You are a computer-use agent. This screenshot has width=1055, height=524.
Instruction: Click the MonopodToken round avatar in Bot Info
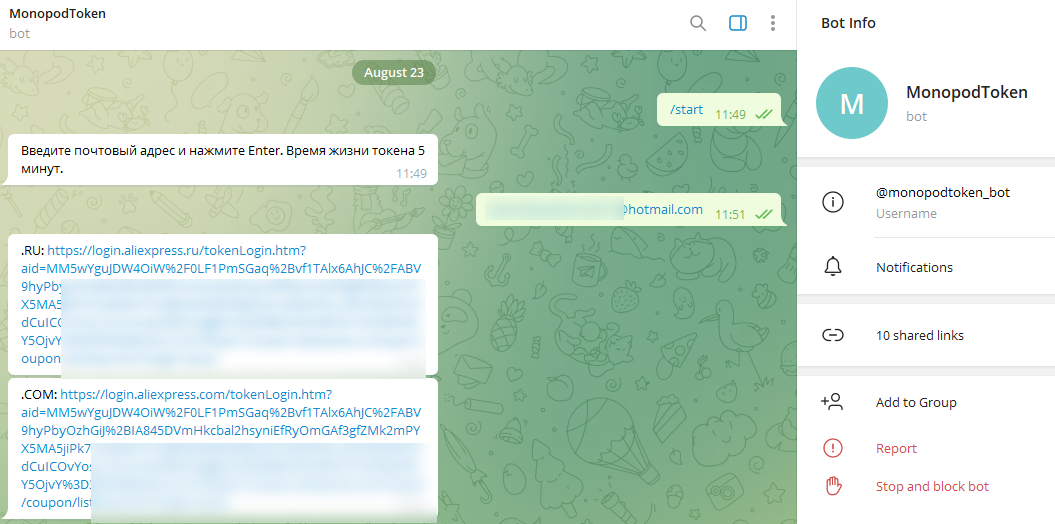pyautogui.click(x=852, y=103)
